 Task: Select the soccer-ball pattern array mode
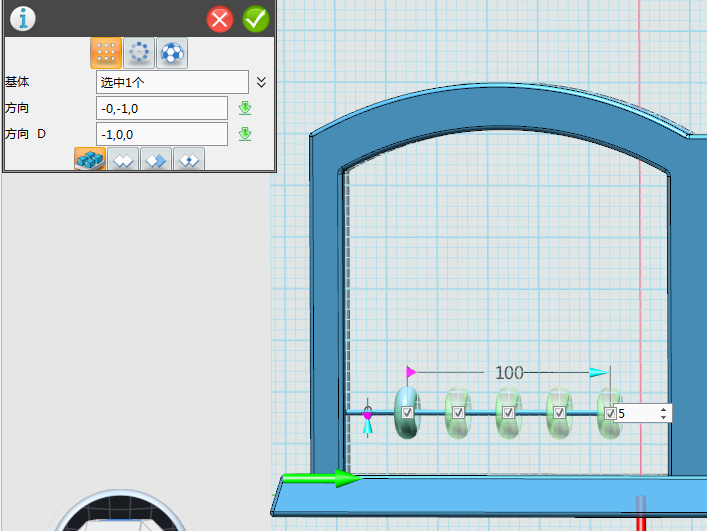click(172, 53)
